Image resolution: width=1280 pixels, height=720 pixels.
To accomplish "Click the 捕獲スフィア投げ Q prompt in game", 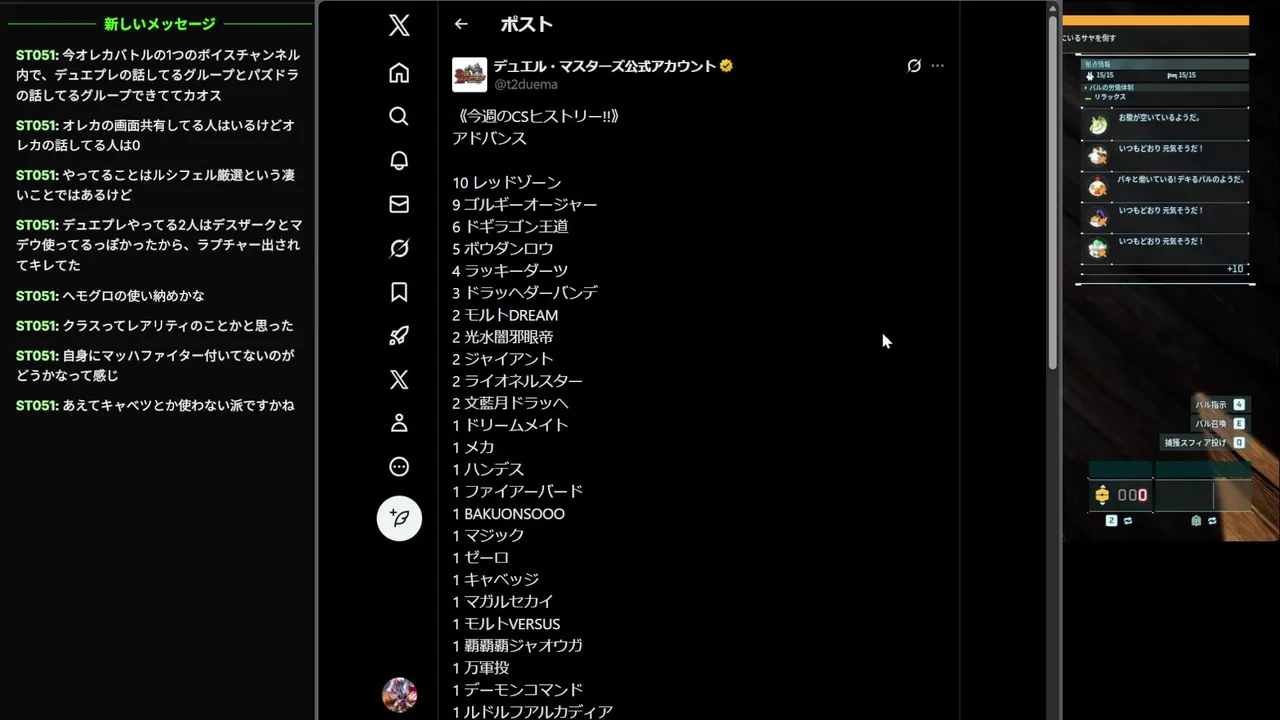I will pos(1204,443).
